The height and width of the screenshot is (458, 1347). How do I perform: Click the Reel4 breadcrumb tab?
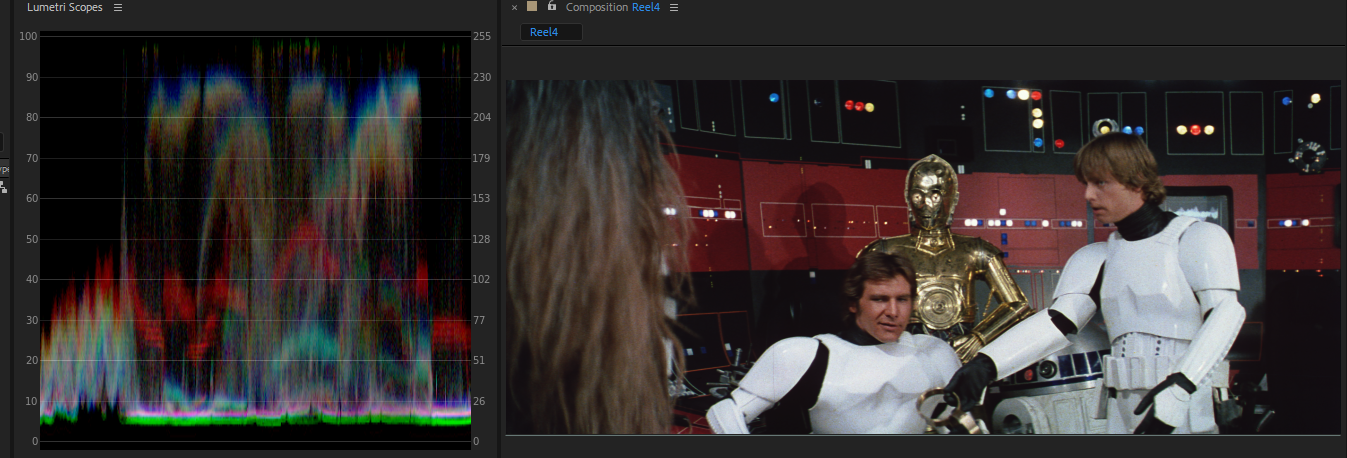click(551, 32)
